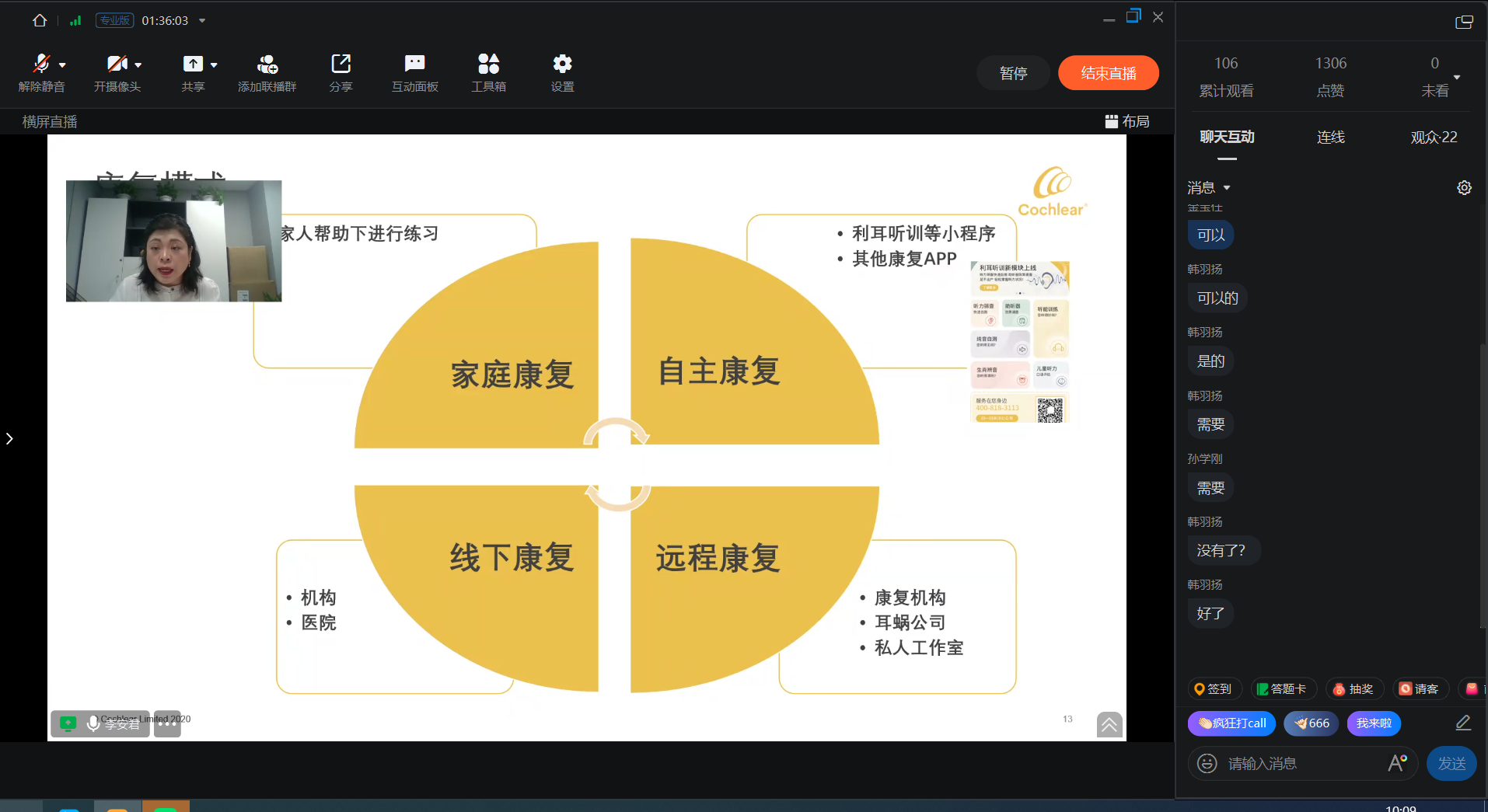Turn on the camera
The height and width of the screenshot is (812, 1488).
(x=116, y=64)
